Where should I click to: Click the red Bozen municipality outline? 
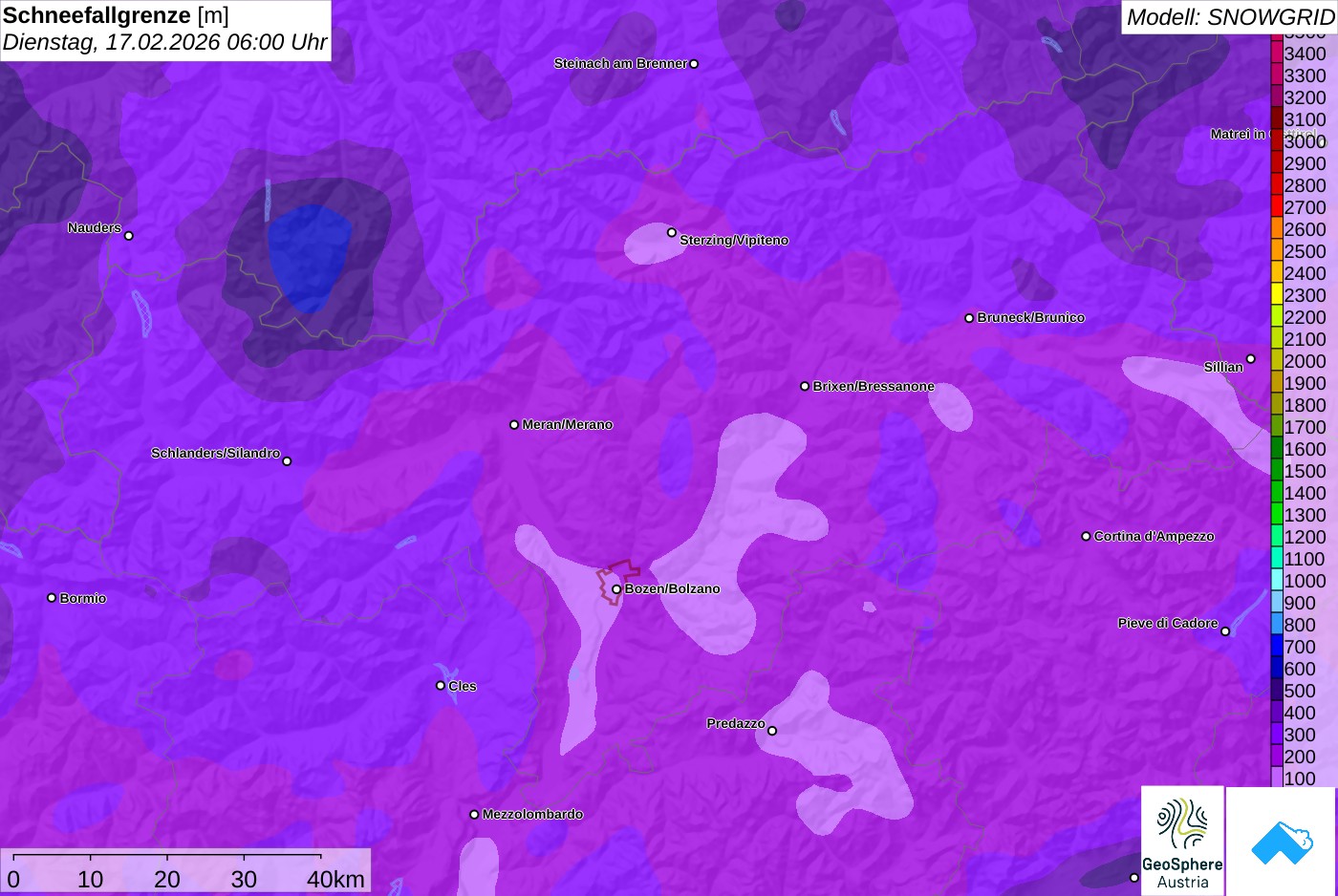[618, 581]
